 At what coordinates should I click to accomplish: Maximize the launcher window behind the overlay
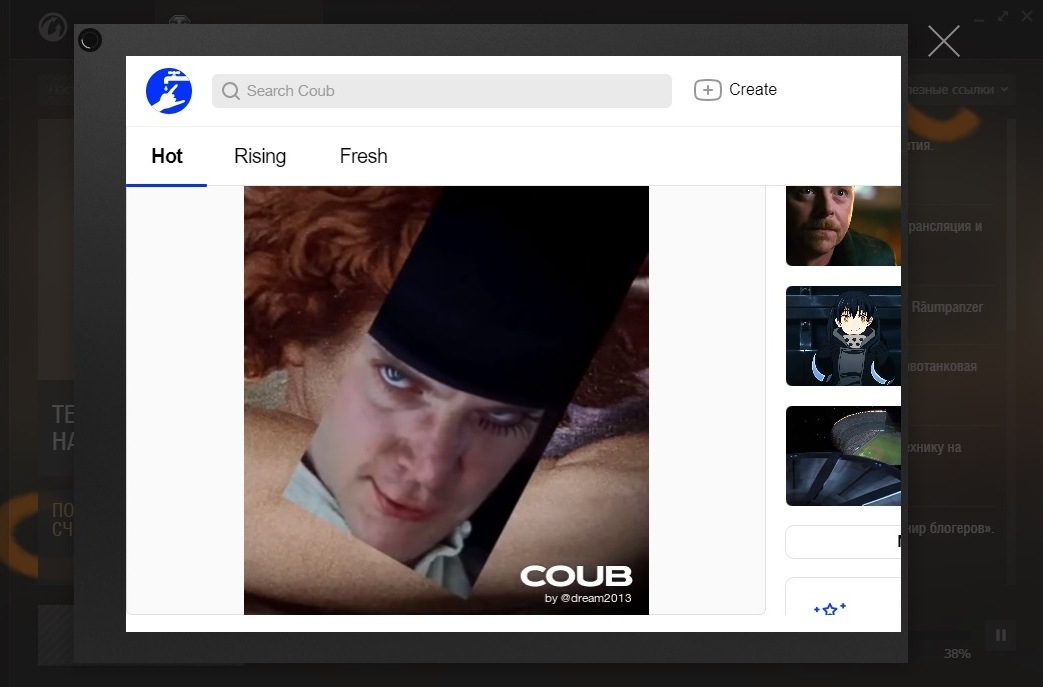(1002, 17)
